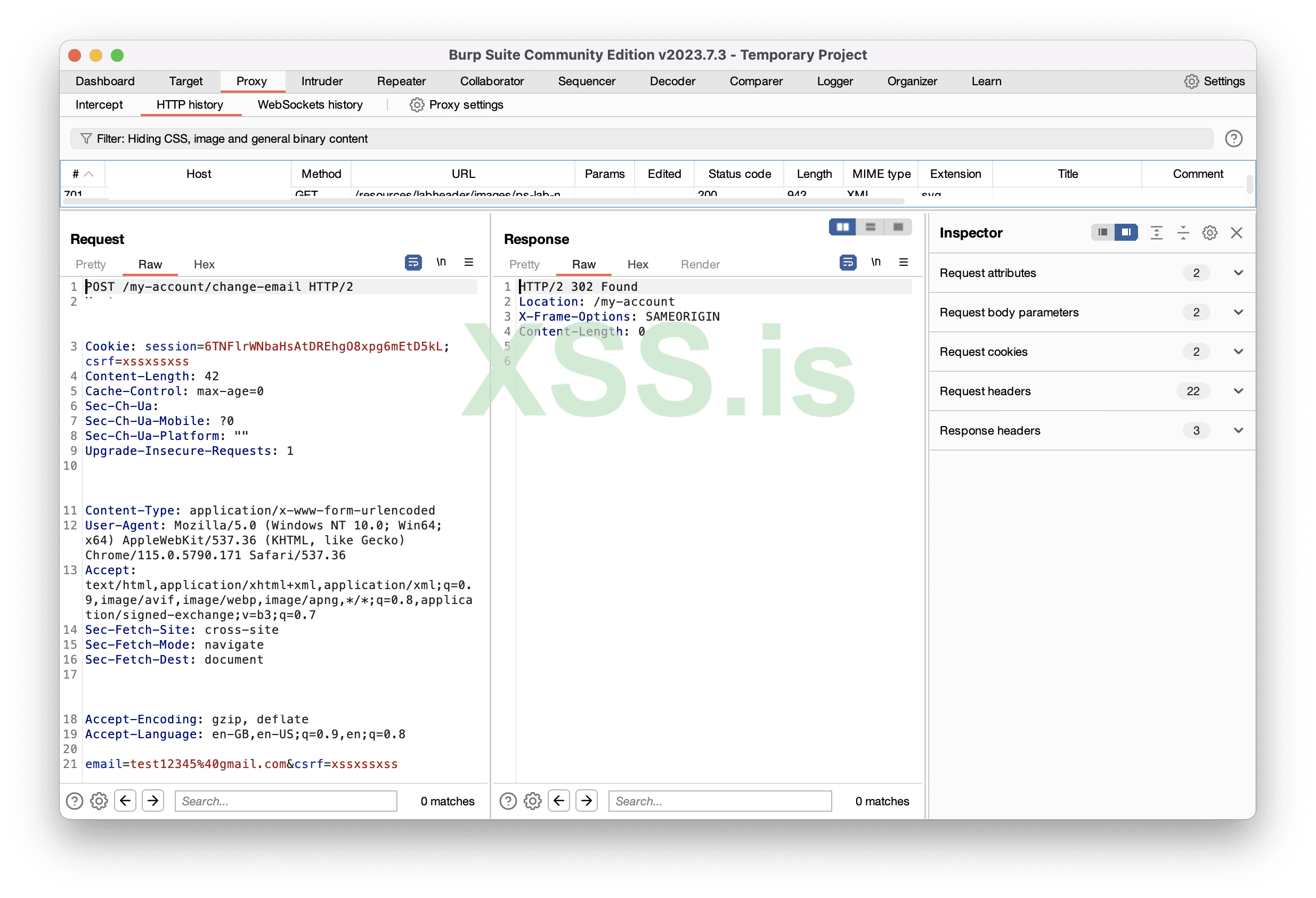Image resolution: width=1316 pixels, height=898 pixels.
Task: Open the Repeater tab
Action: point(401,81)
